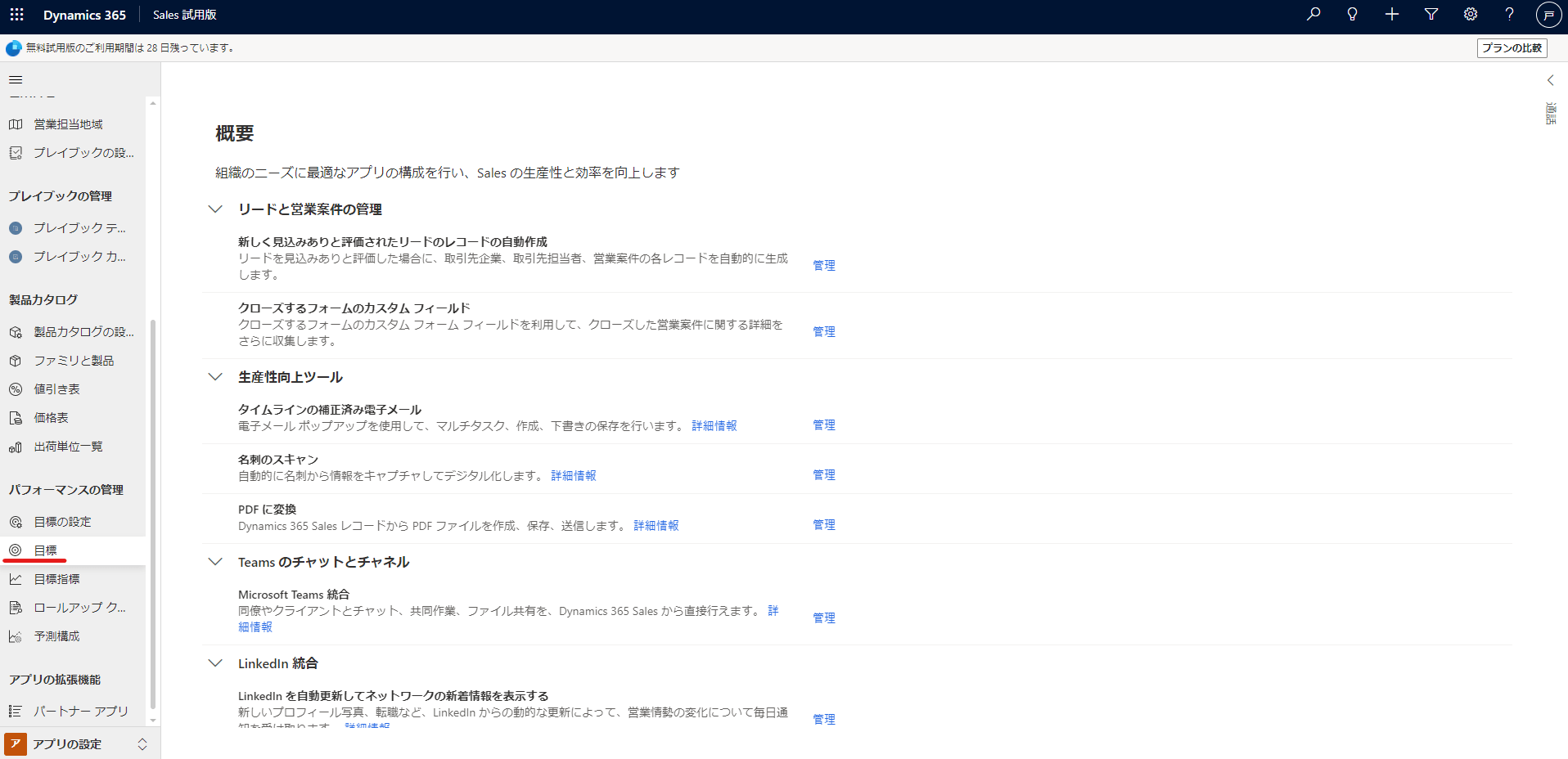This screenshot has width=1568, height=759.
Task: Open 出荷単位一覧 in the sidebar
Action: coord(69,447)
